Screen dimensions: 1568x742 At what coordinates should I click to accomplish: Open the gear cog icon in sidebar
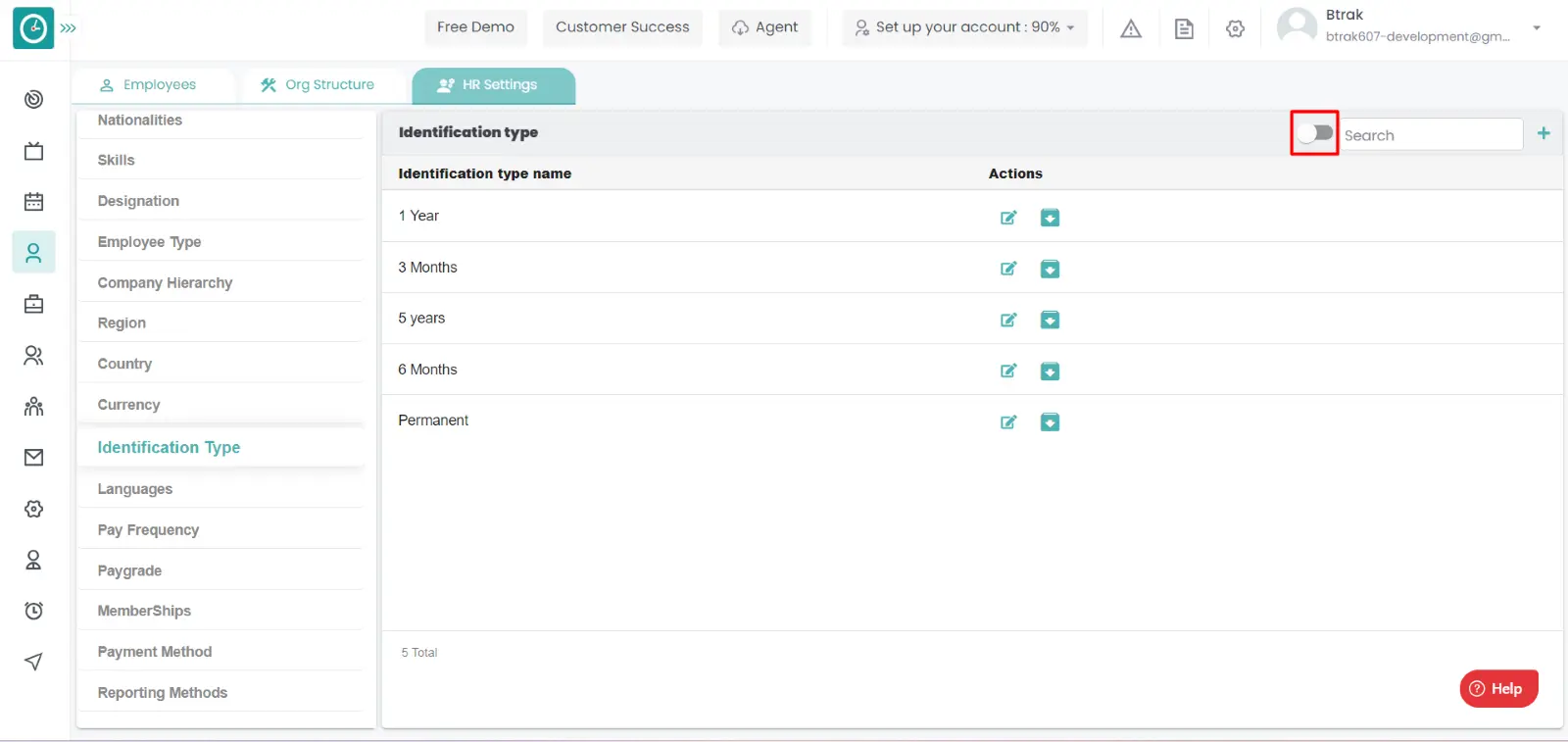click(x=33, y=509)
